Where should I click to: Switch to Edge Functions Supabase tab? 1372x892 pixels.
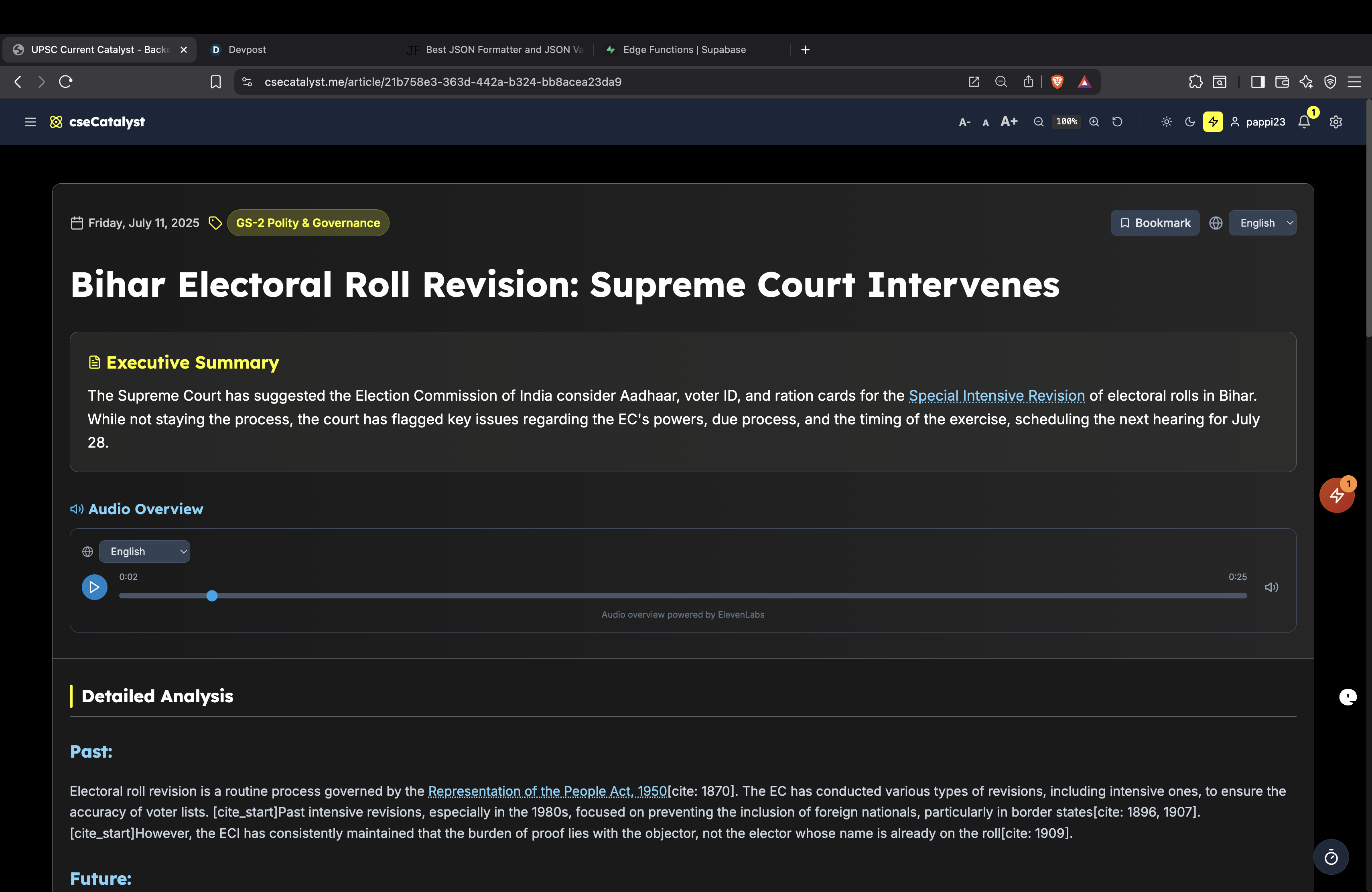tap(684, 50)
